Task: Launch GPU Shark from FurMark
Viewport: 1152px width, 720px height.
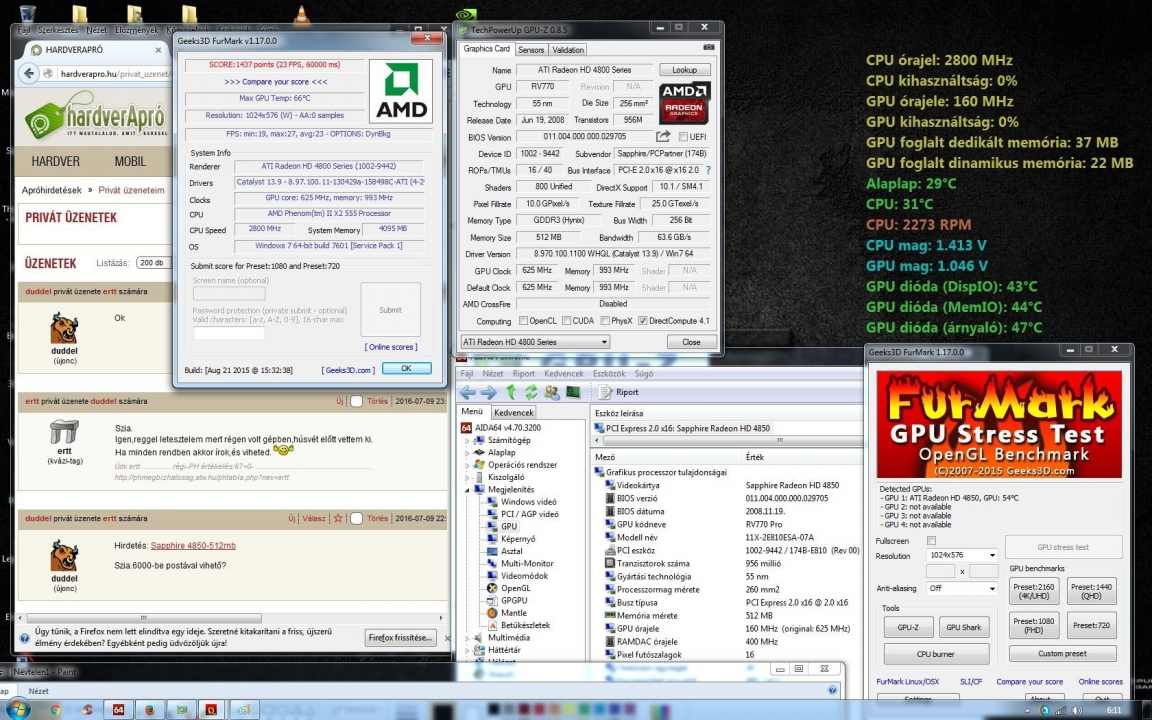Action: pyautogui.click(x=963, y=627)
